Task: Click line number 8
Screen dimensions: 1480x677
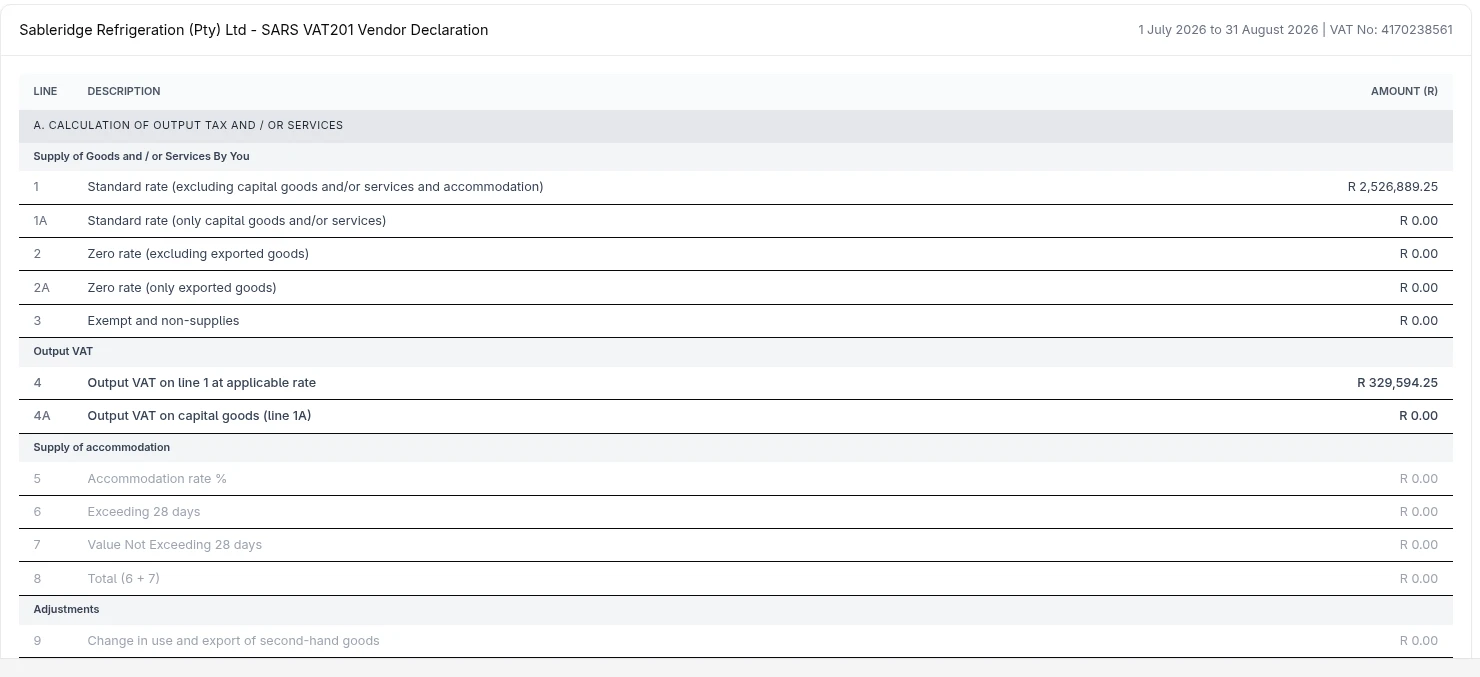Action: [38, 579]
